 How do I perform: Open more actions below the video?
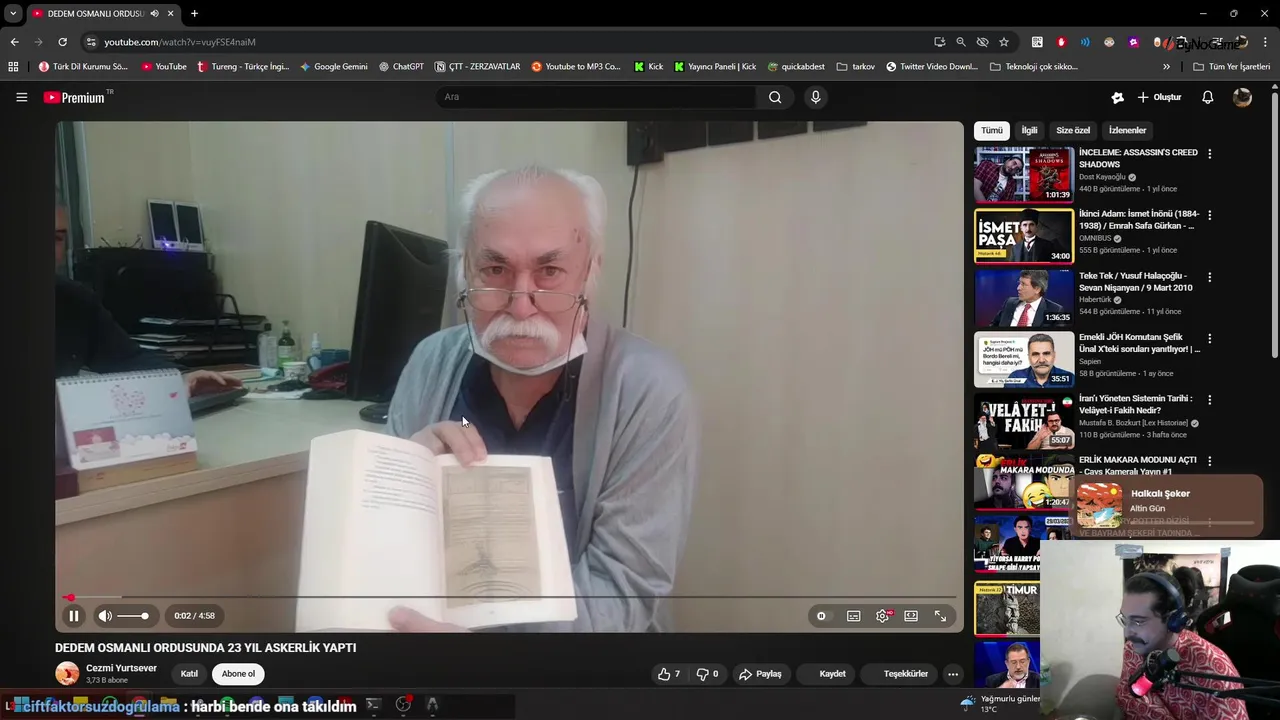click(x=953, y=674)
